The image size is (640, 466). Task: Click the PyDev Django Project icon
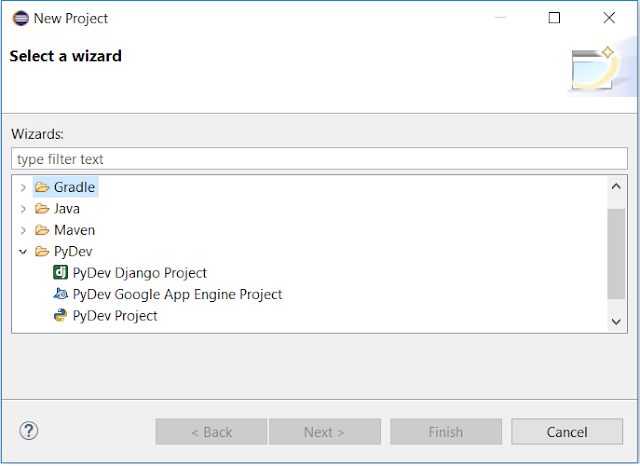(x=60, y=273)
